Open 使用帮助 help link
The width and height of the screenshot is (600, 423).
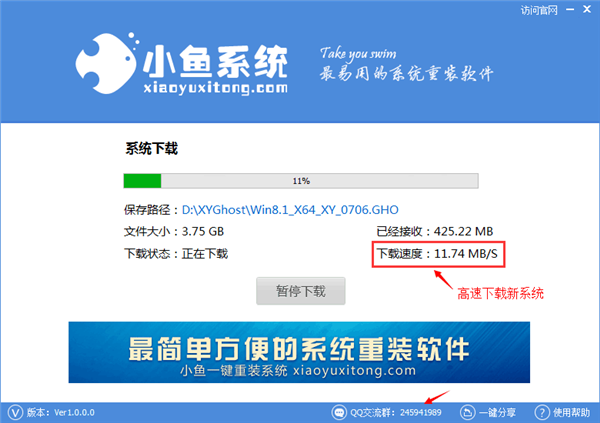(x=571, y=413)
